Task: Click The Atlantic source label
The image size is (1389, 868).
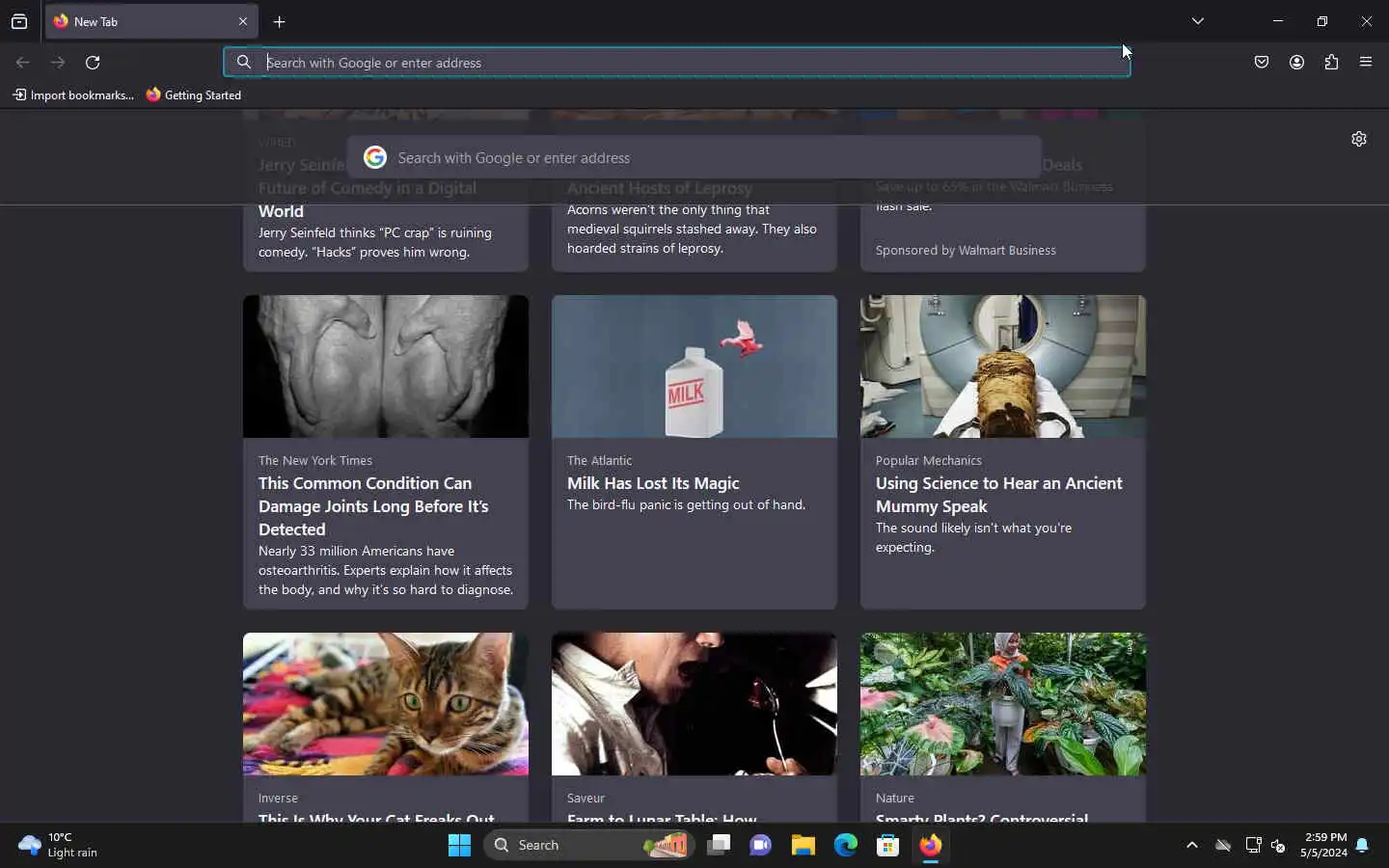Action: 600,461
